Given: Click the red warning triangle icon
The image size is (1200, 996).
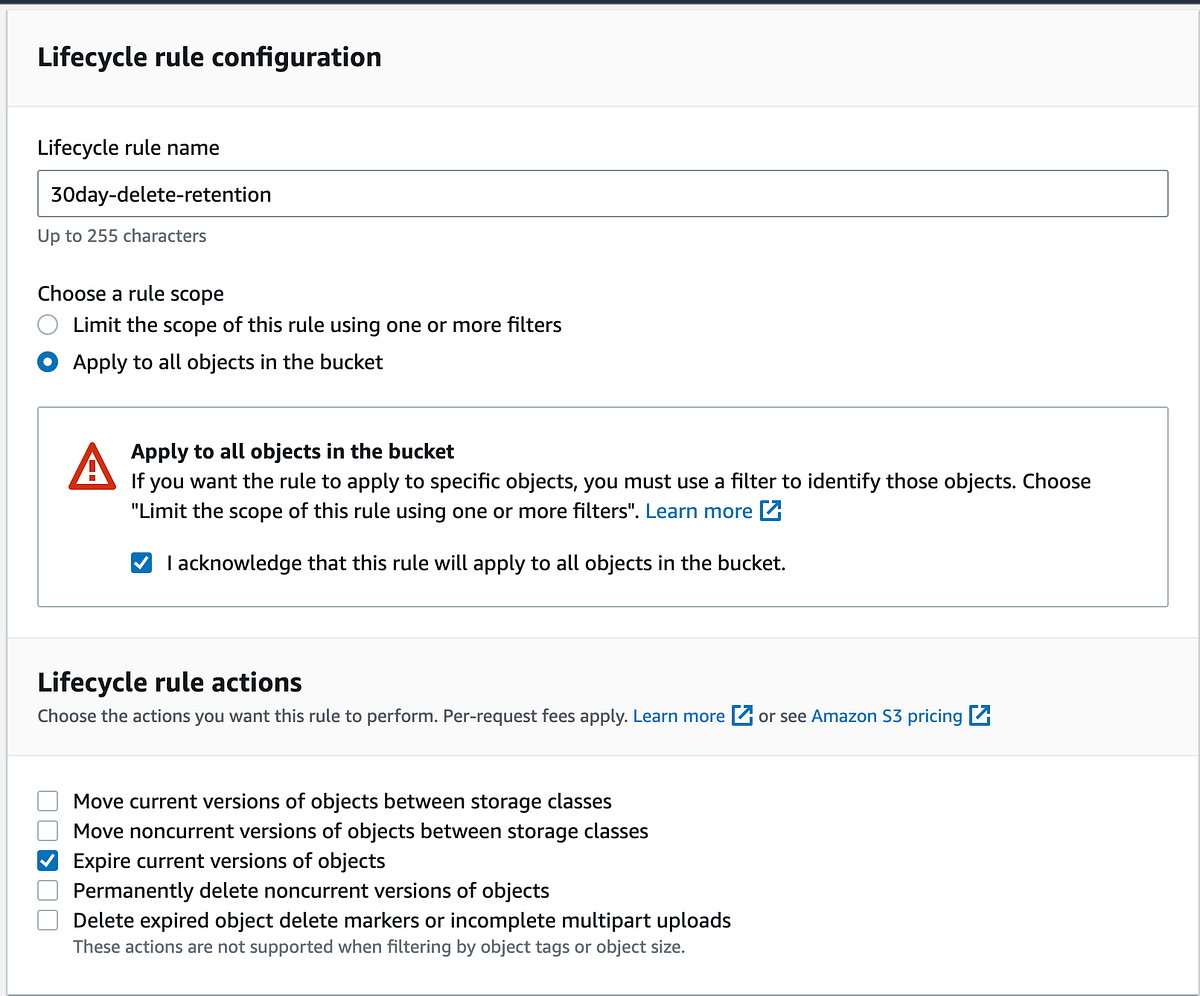Looking at the screenshot, I should [x=92, y=467].
